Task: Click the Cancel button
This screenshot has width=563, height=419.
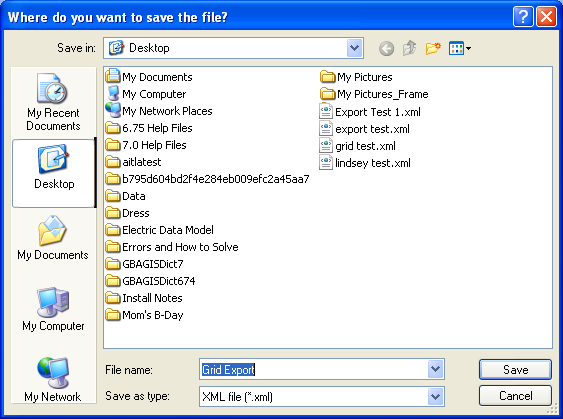Action: [x=515, y=396]
